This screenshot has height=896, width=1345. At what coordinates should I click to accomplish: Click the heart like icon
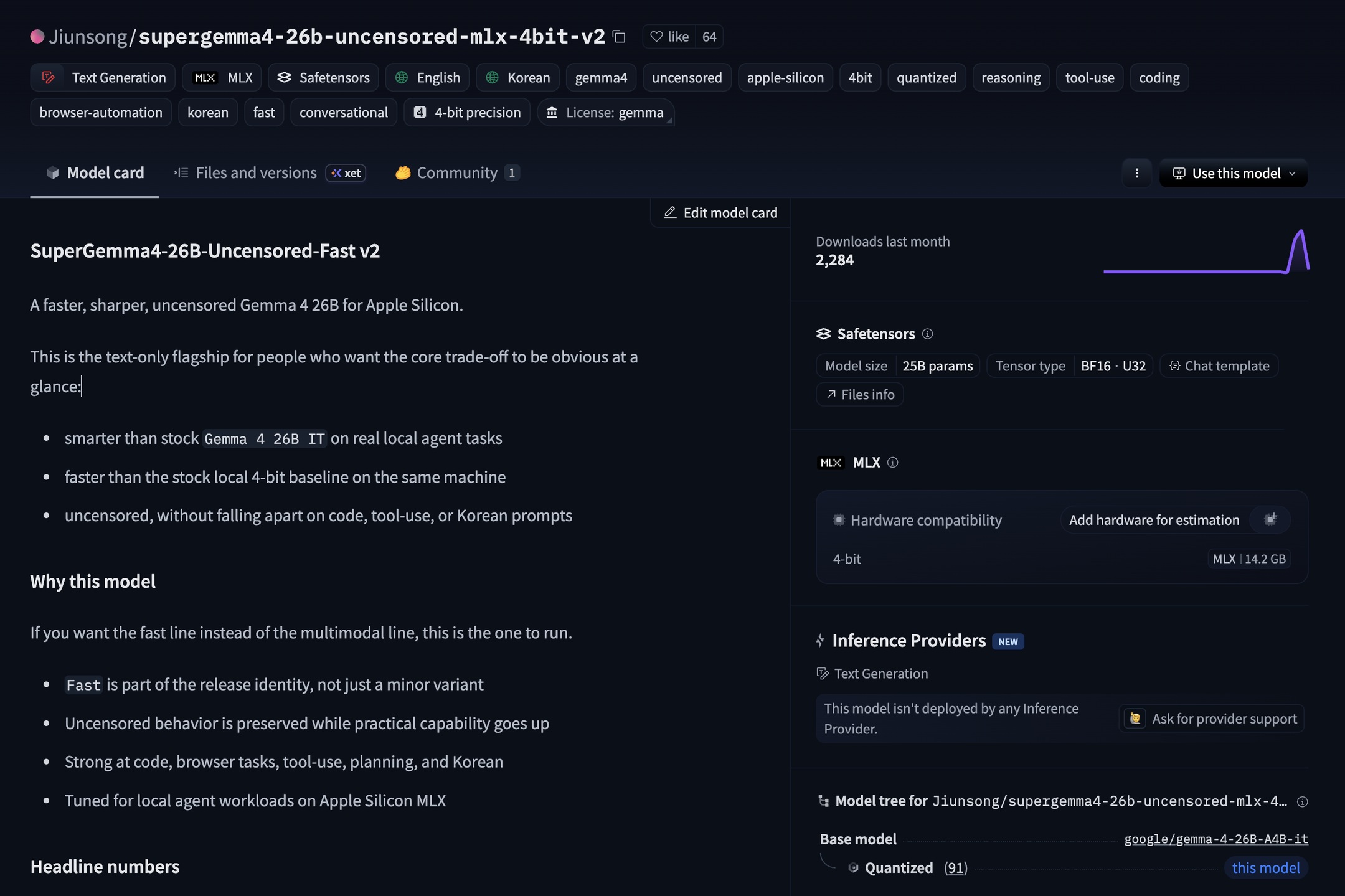pyautogui.click(x=656, y=37)
